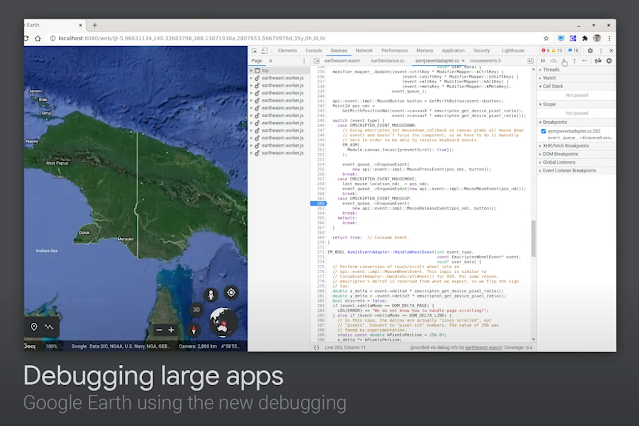Screen dimensions: 639x426
Task: Follow the earthwasm.wasm debug info link
Action: tap(483, 348)
